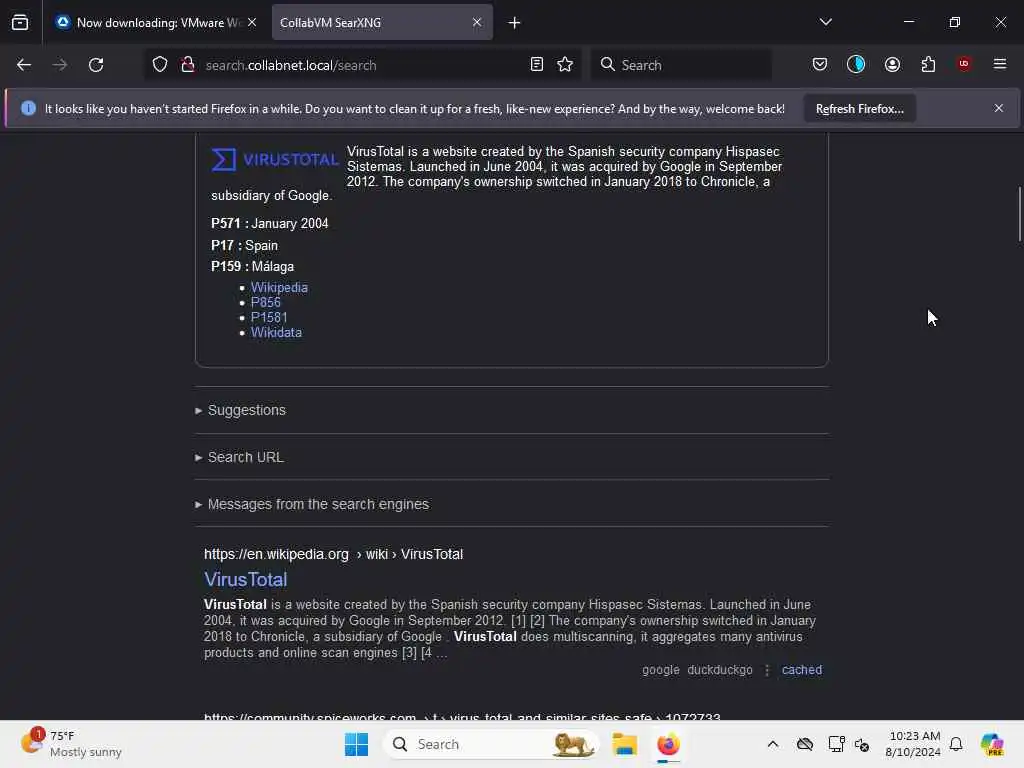Open notifications bell icon

pos(955,744)
